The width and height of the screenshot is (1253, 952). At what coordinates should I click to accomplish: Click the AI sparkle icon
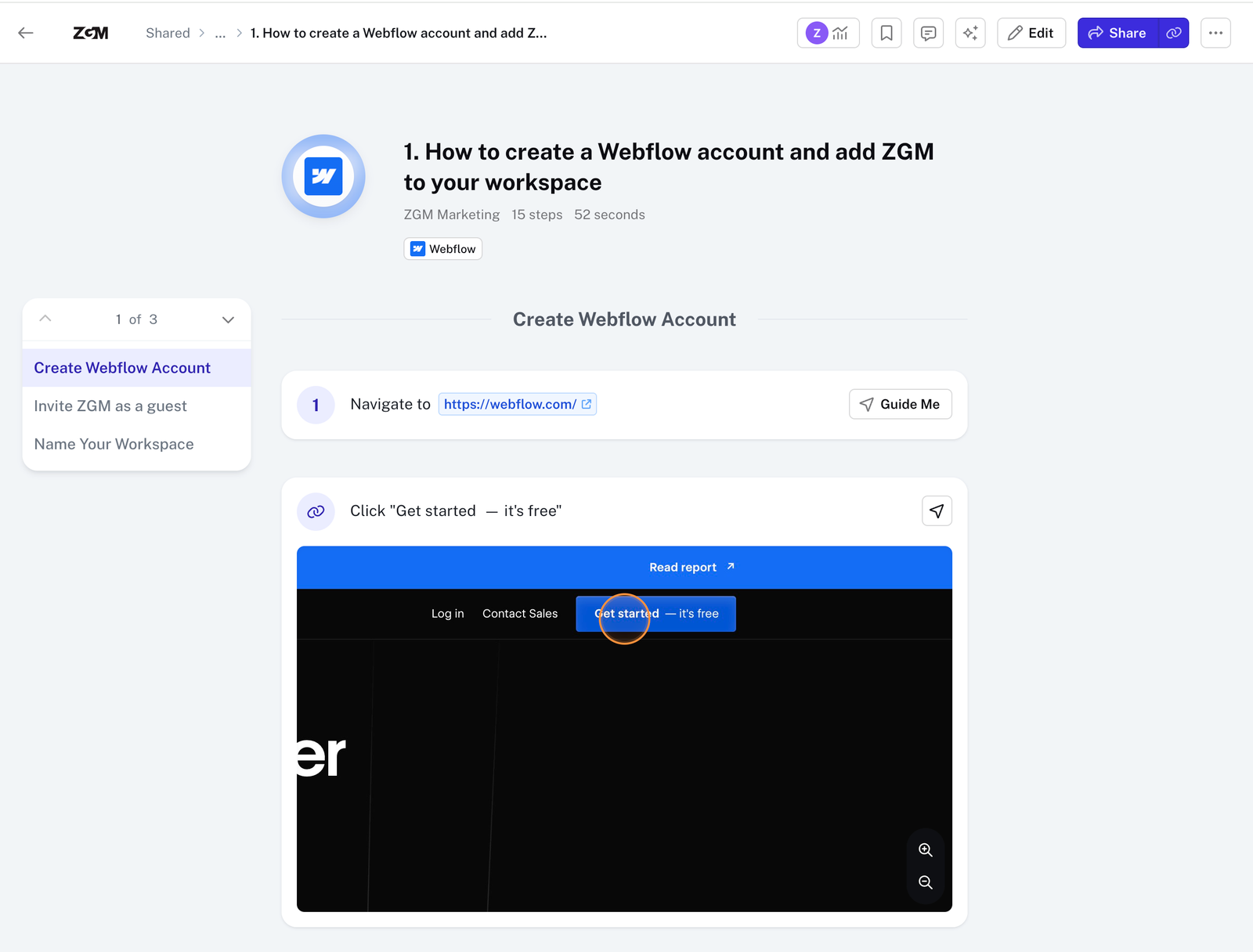[970, 33]
